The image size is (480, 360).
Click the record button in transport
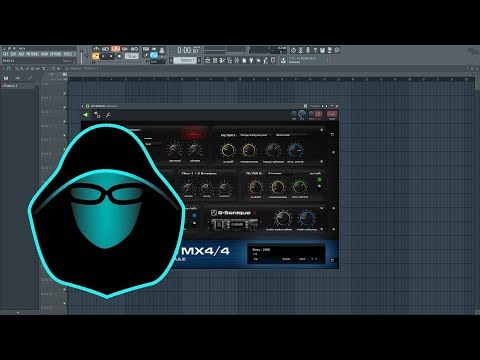(x=119, y=57)
